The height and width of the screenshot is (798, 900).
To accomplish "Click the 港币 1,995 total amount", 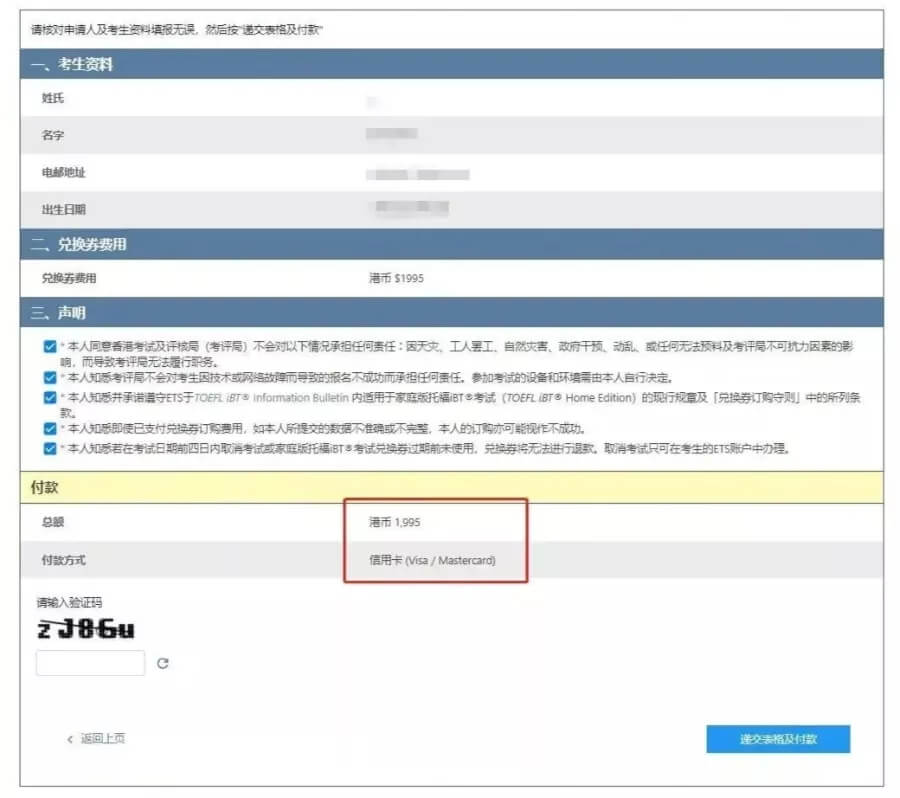I will (394, 522).
